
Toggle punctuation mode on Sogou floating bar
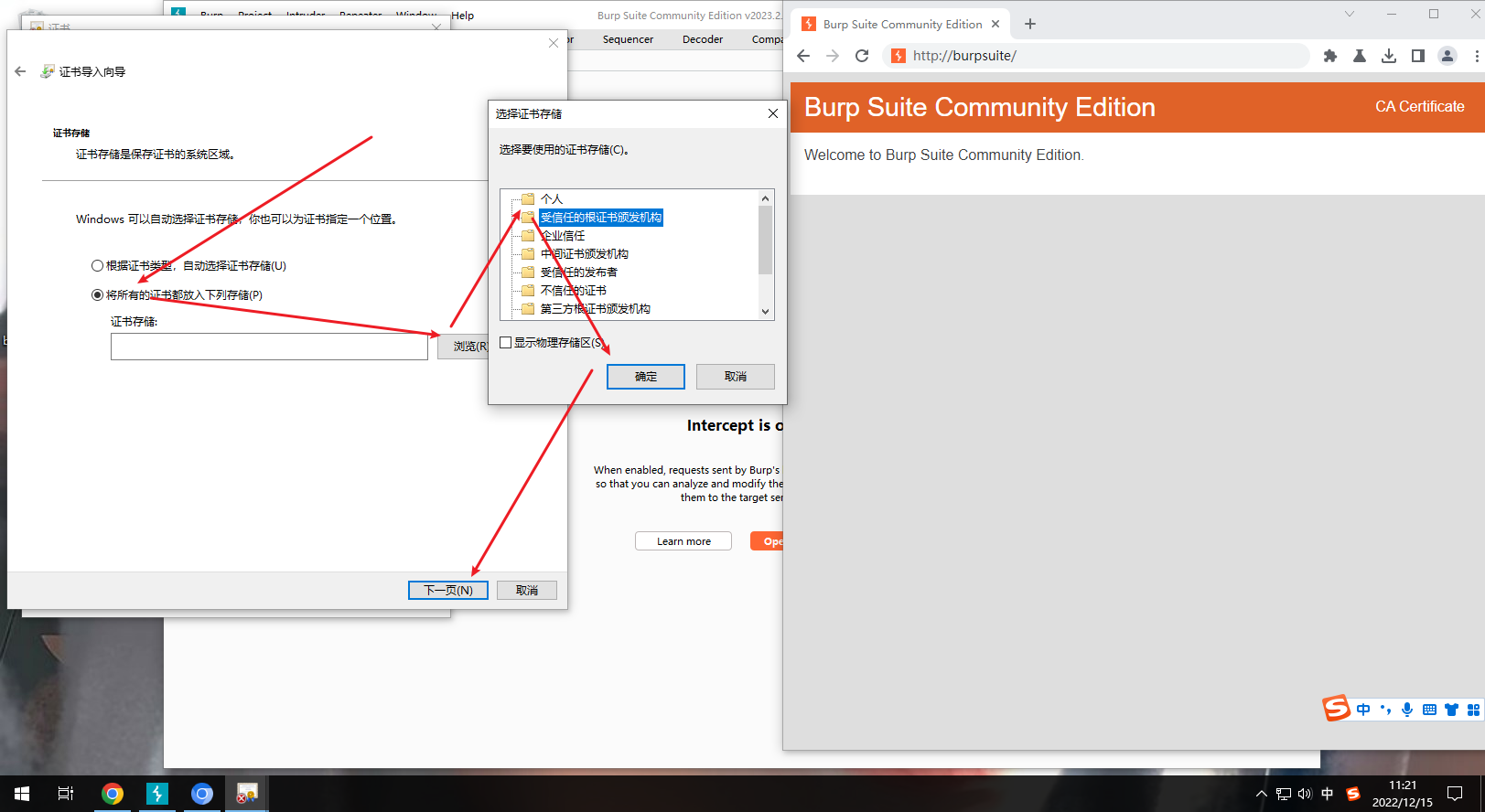1385,710
